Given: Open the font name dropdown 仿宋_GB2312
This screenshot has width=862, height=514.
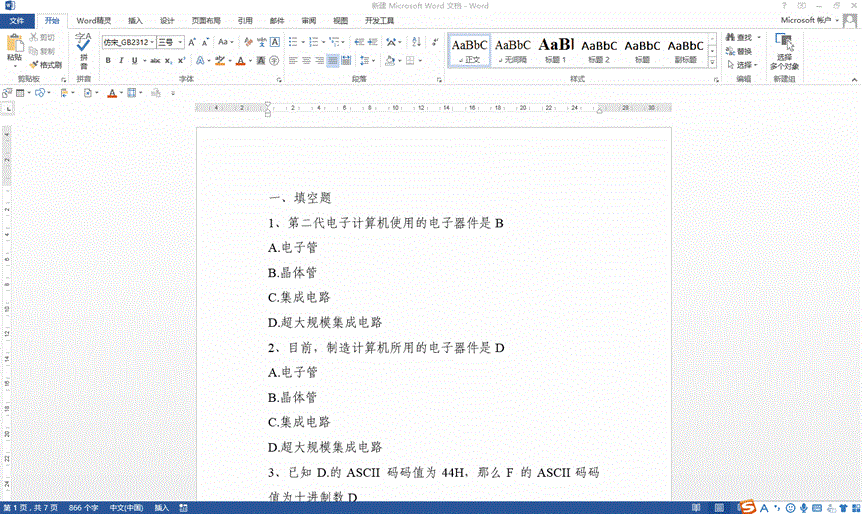Looking at the screenshot, I should point(129,42).
